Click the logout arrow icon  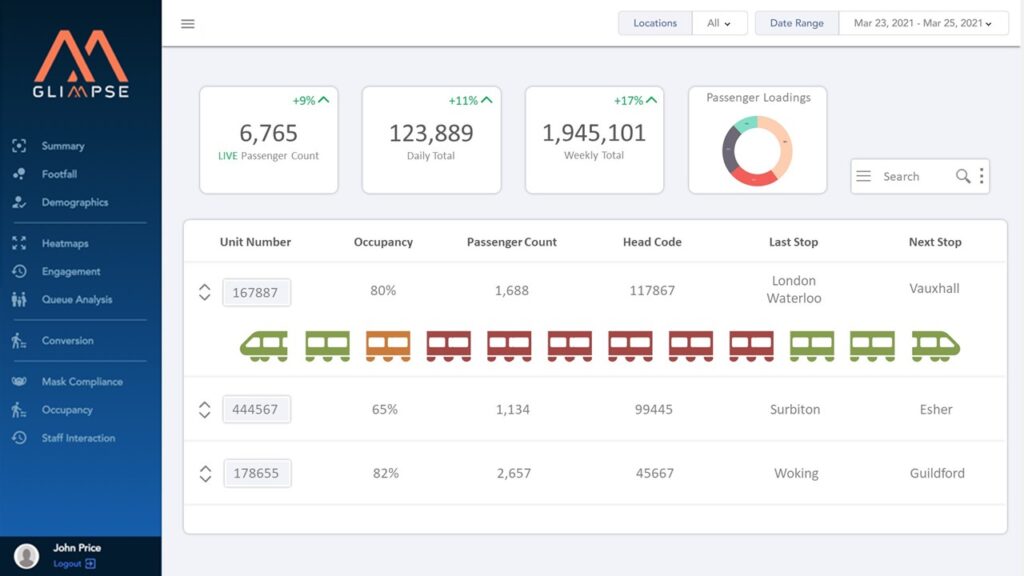91,564
